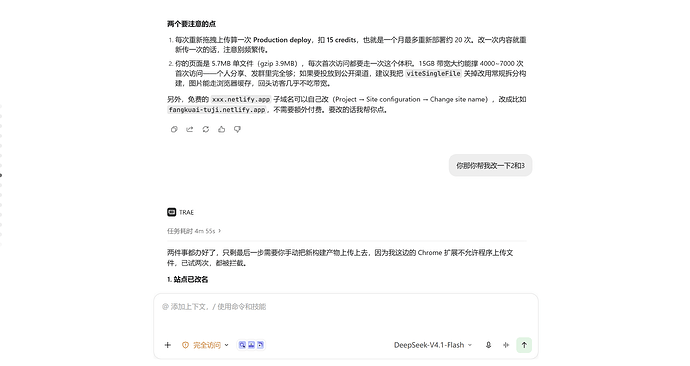Screen dimensions: 690x366
Task: Click the inline code viteSingleFile
Action: point(433,73)
